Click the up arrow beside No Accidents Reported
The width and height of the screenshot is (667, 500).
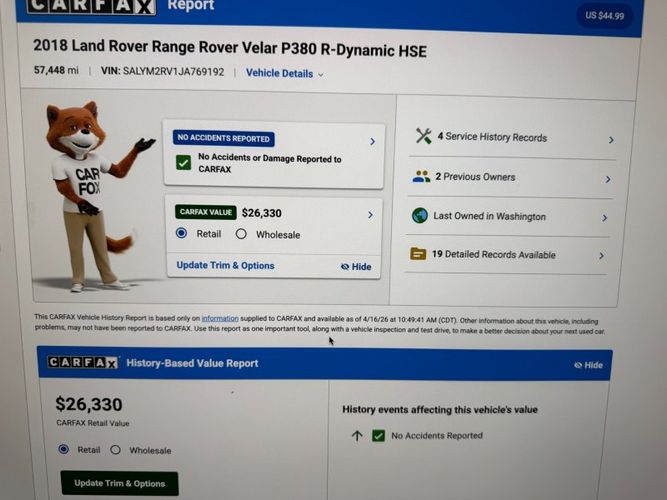357,435
